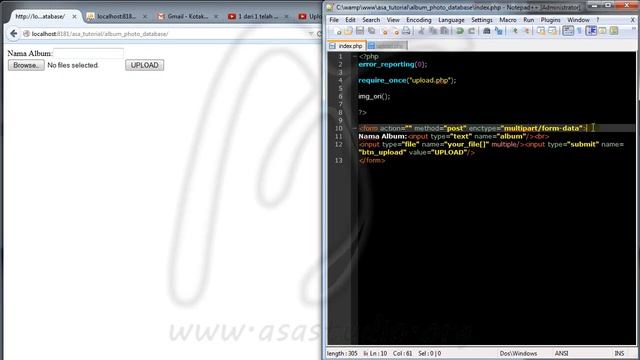640x360 pixels.
Task: Open Find with the binoculars icon
Action: (x=487, y=31)
